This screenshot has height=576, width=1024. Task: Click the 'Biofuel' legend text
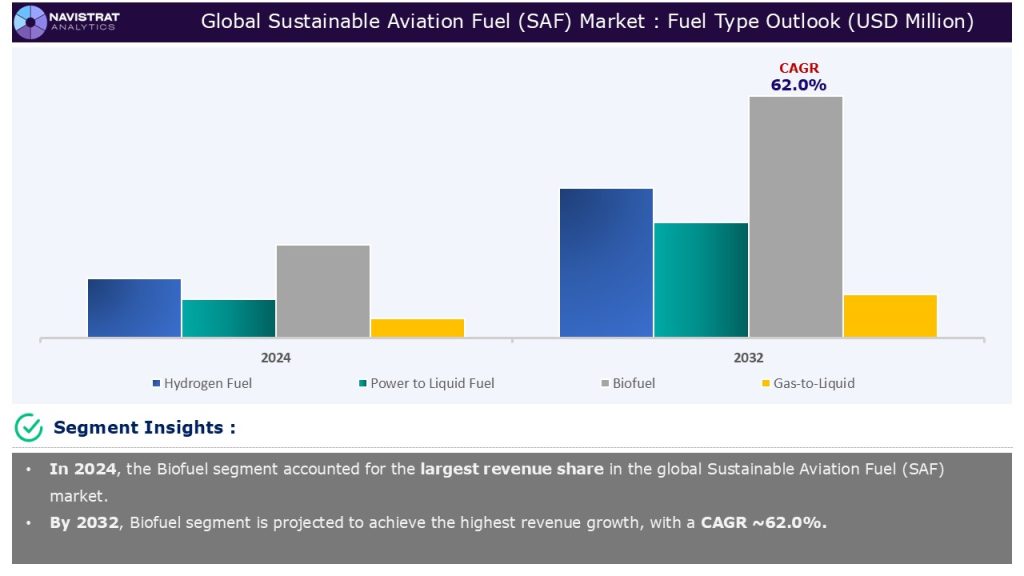[x=633, y=383]
